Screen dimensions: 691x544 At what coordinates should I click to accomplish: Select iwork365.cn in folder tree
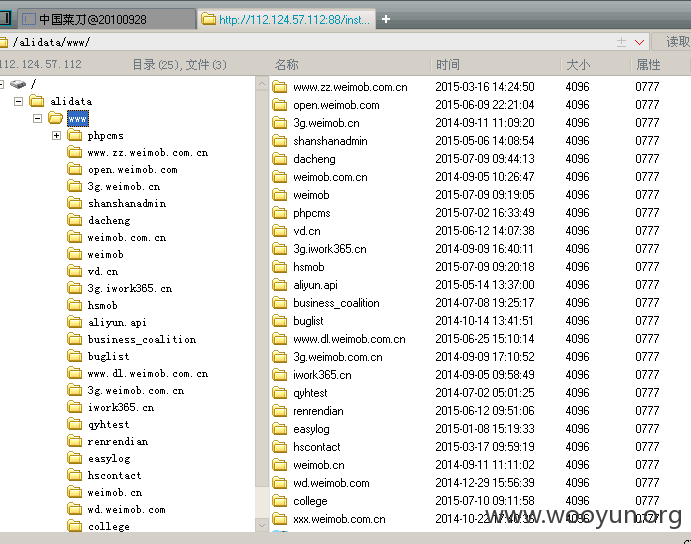pos(121,407)
